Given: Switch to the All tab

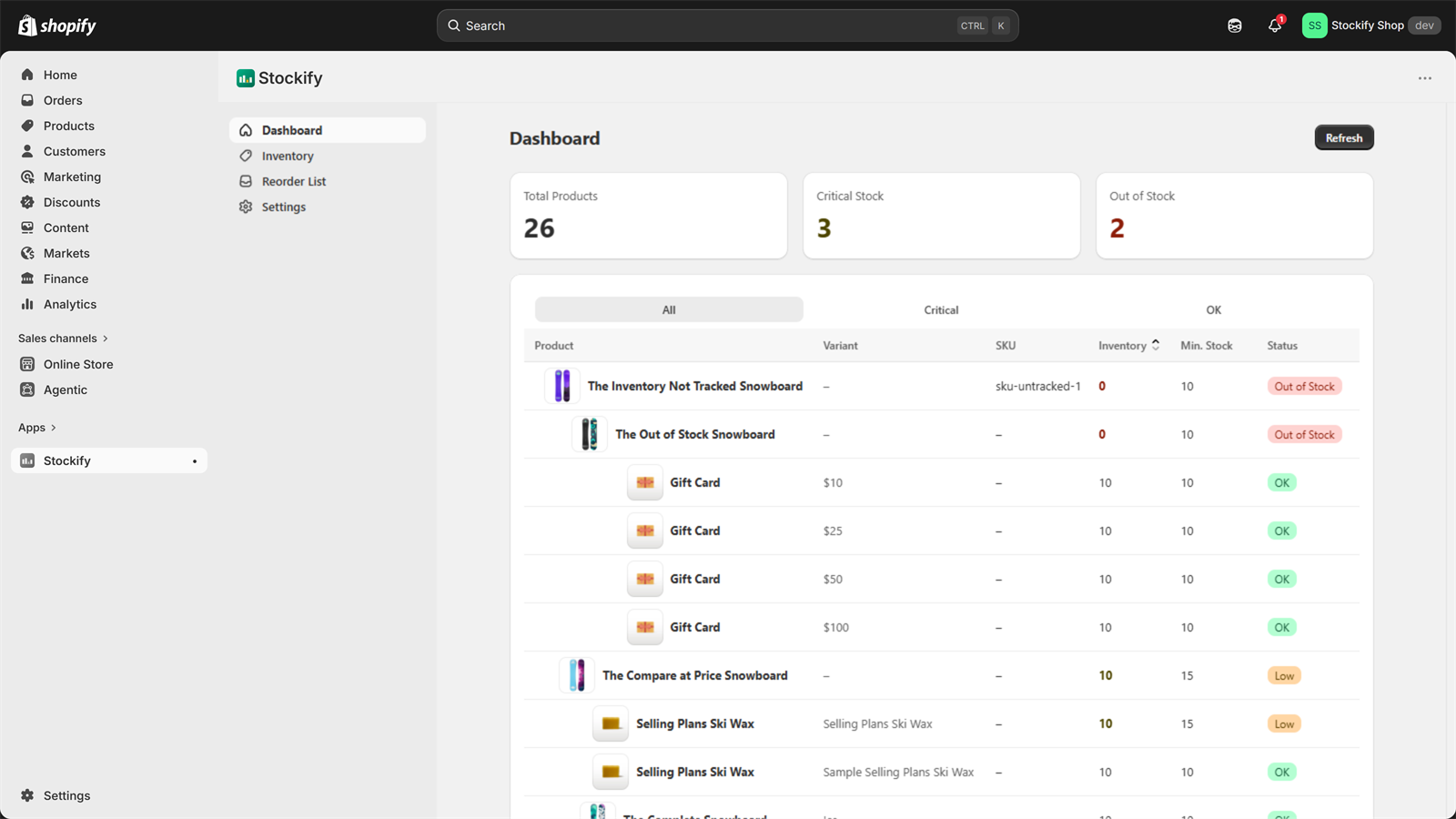Looking at the screenshot, I should (x=669, y=309).
